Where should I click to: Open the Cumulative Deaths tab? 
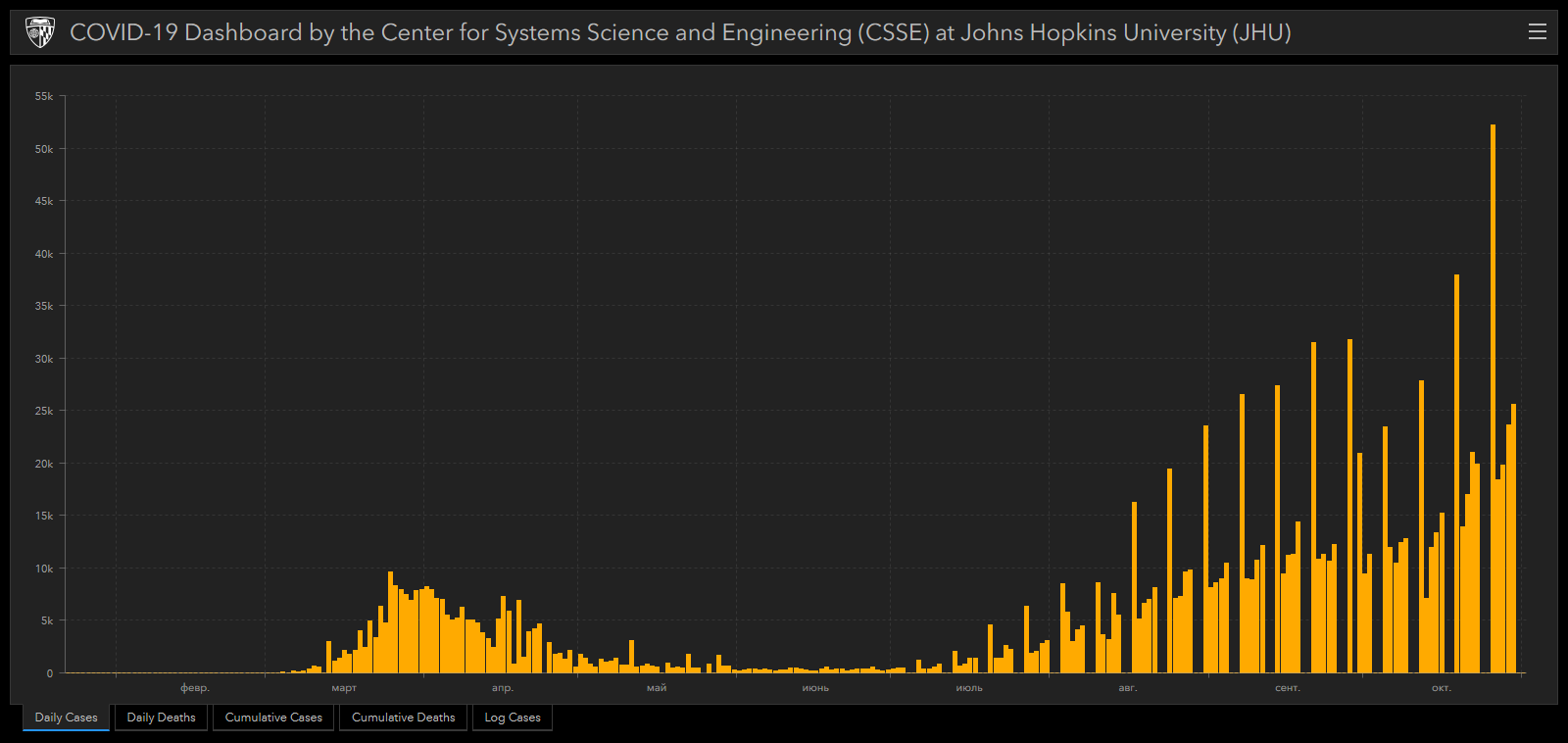(x=403, y=718)
